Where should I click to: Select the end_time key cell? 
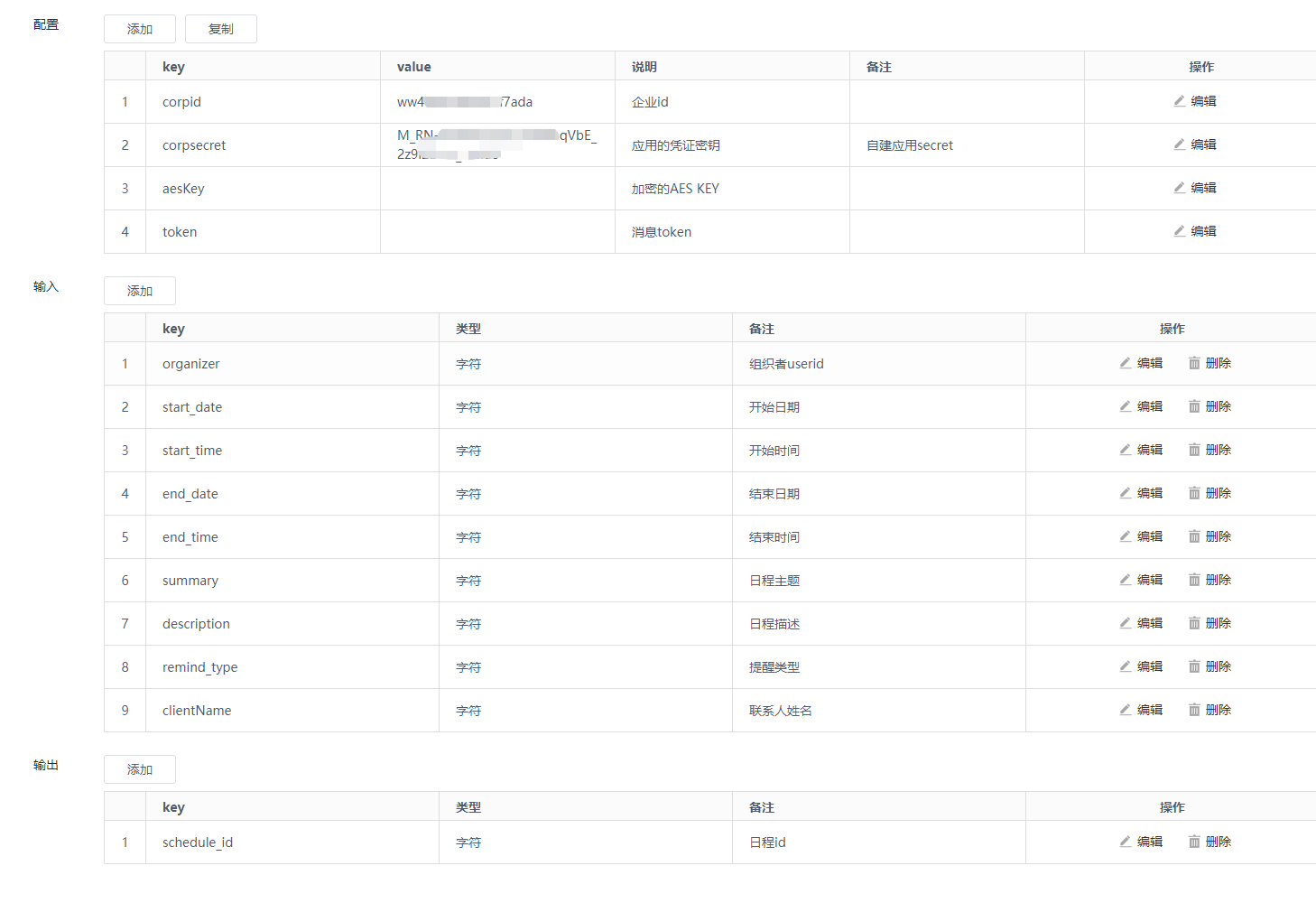[292, 537]
